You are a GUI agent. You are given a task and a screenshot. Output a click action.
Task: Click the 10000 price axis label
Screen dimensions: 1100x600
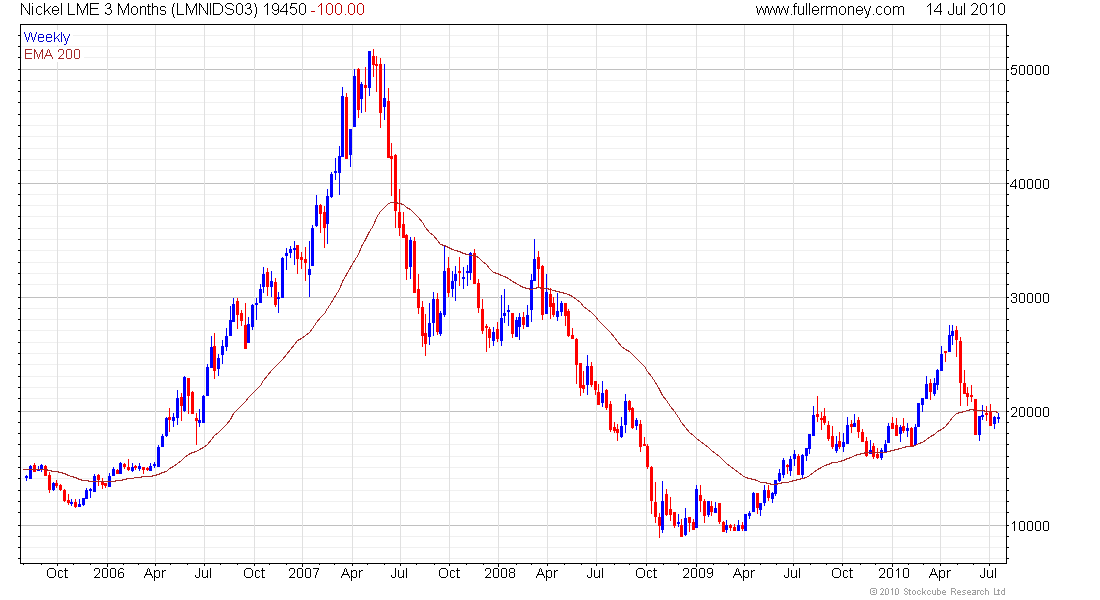coord(1030,526)
